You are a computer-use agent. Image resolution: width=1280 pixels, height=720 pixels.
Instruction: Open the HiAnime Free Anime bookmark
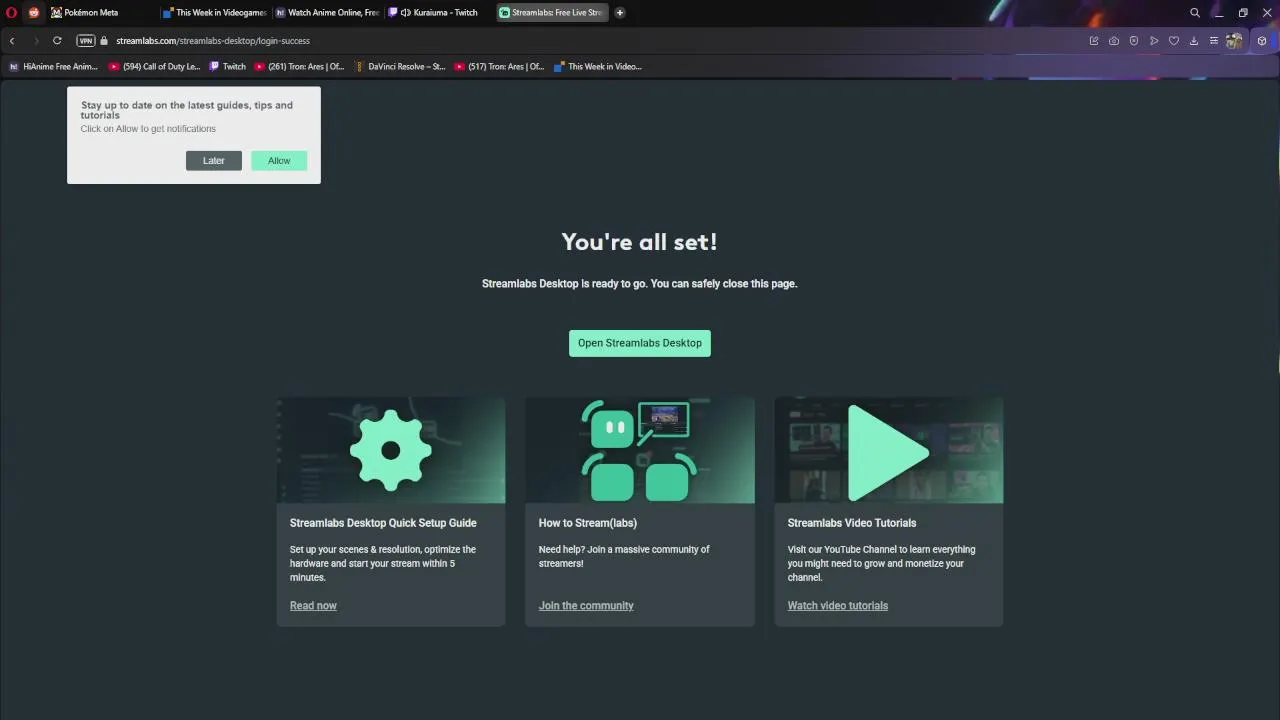click(54, 67)
